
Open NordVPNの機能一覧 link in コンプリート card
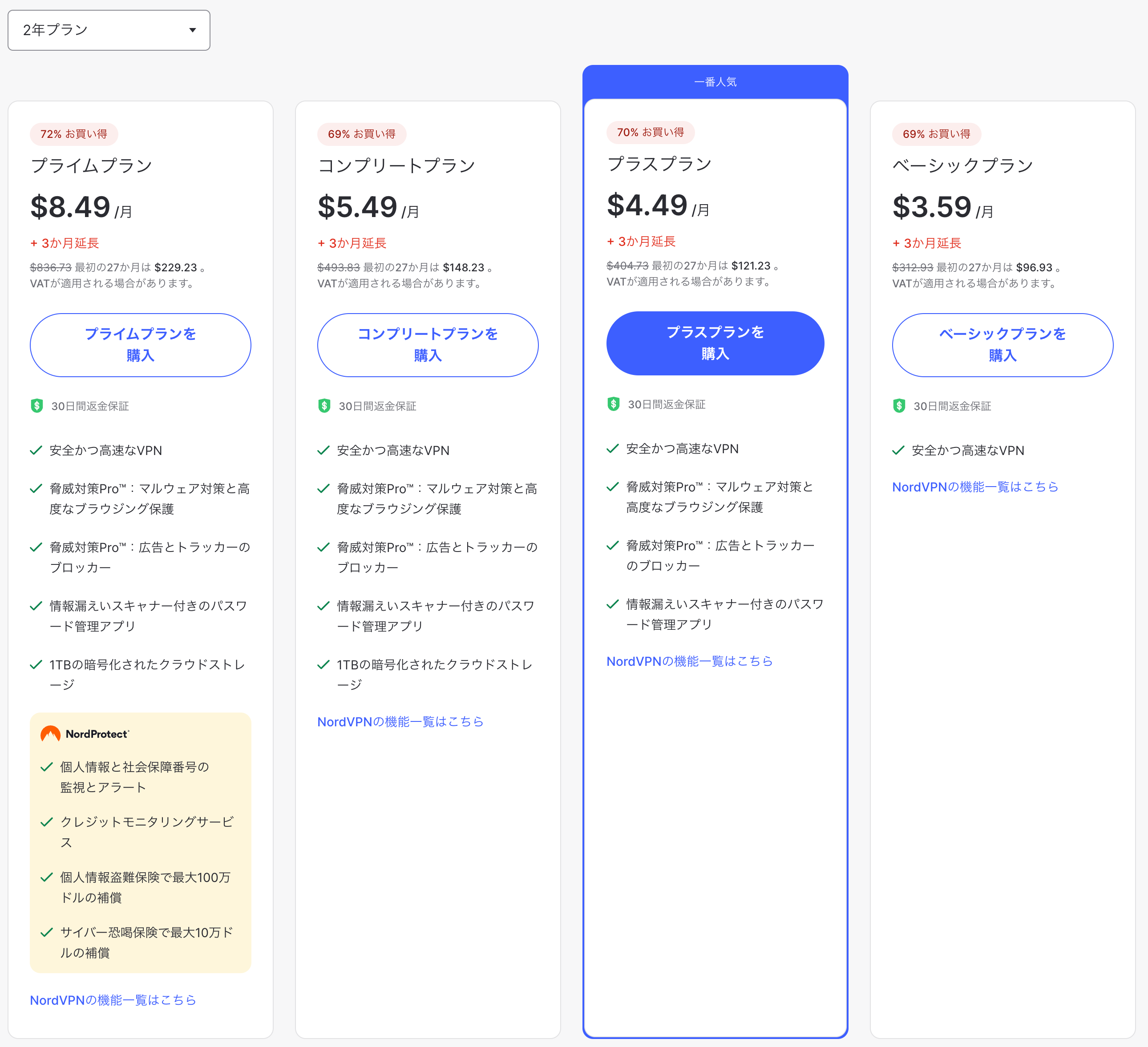(x=400, y=721)
